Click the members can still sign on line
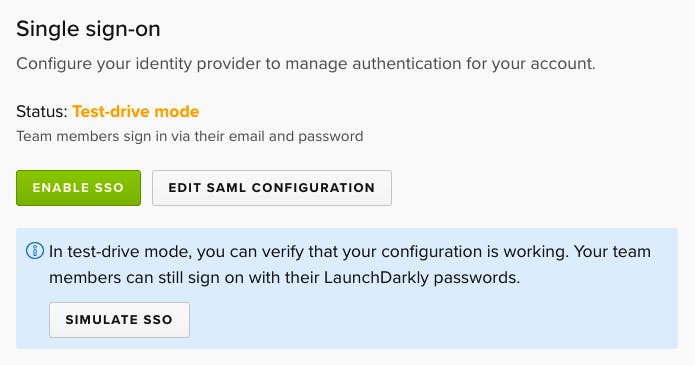 point(284,278)
